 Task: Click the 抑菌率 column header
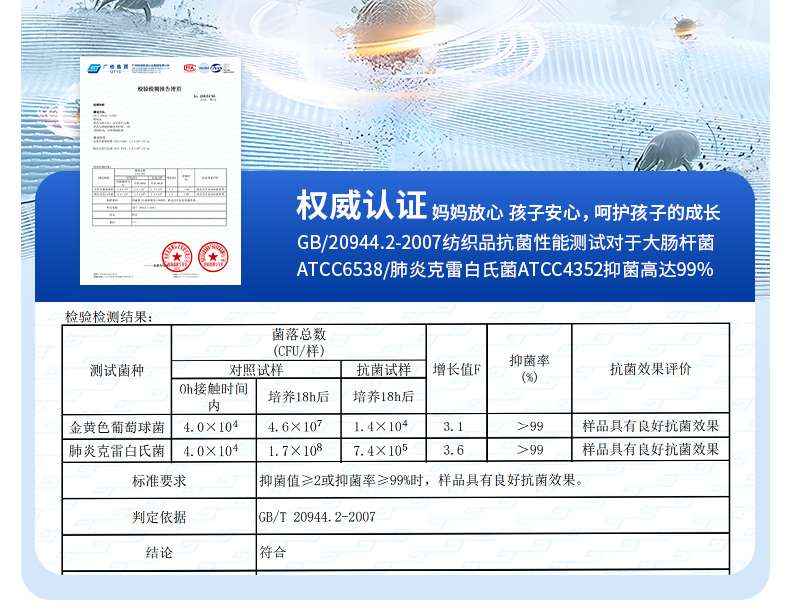529,368
